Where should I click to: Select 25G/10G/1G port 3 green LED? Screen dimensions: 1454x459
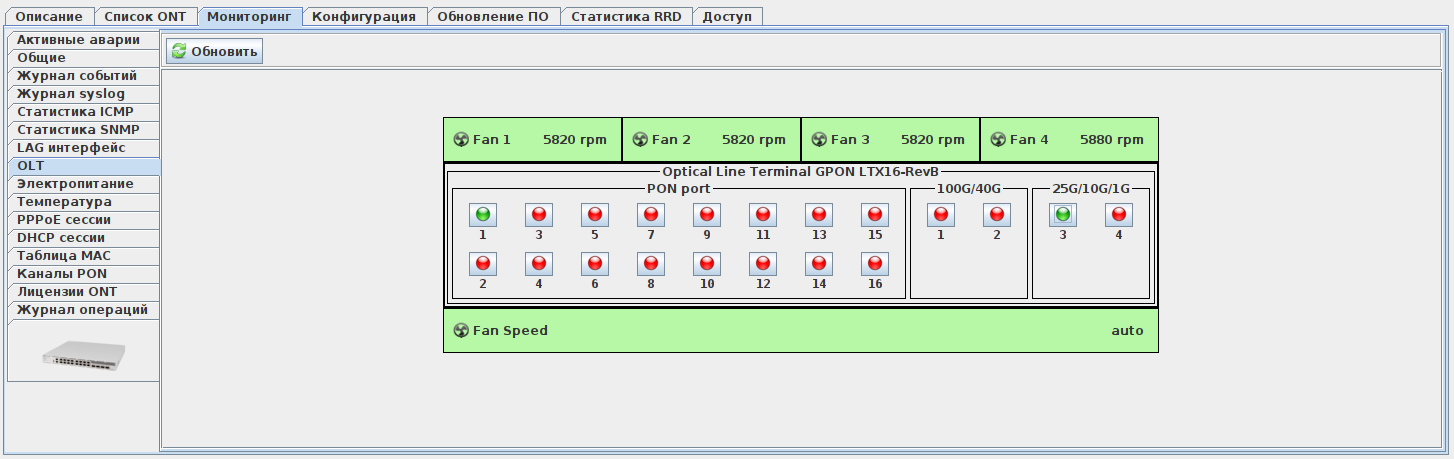point(1063,214)
